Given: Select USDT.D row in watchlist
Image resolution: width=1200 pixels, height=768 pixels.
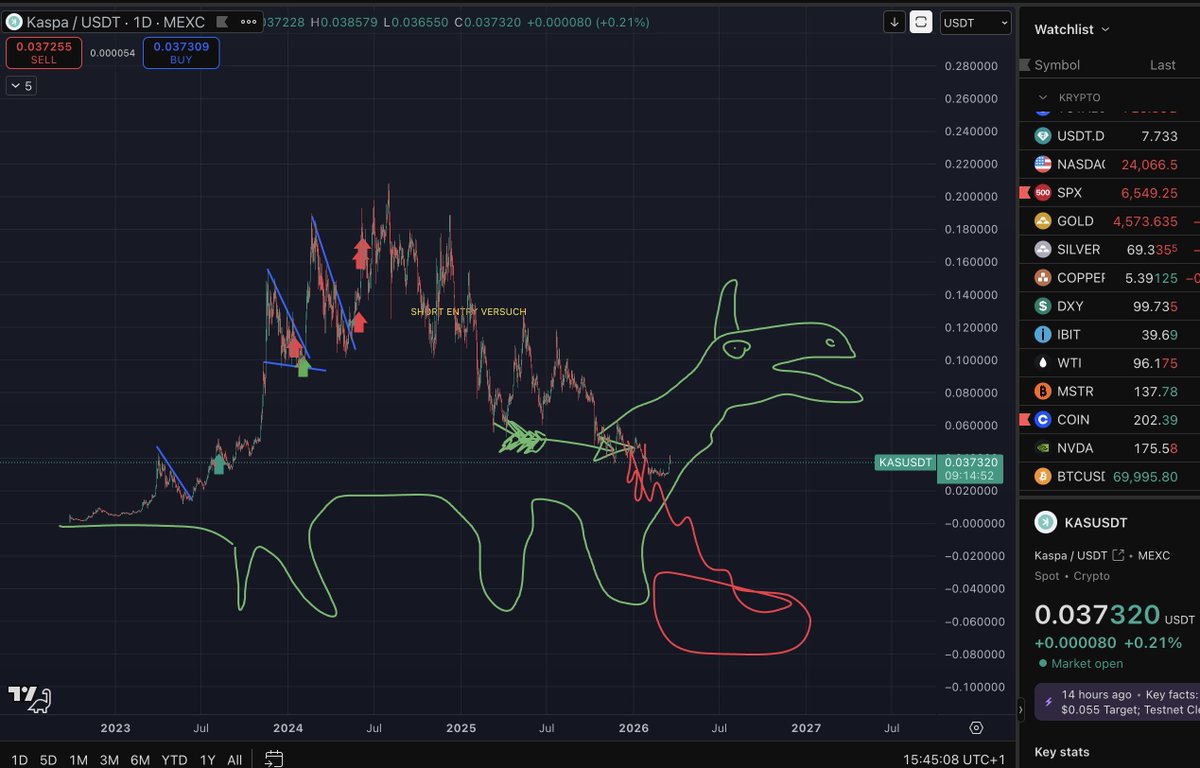Looking at the screenshot, I should point(1109,136).
